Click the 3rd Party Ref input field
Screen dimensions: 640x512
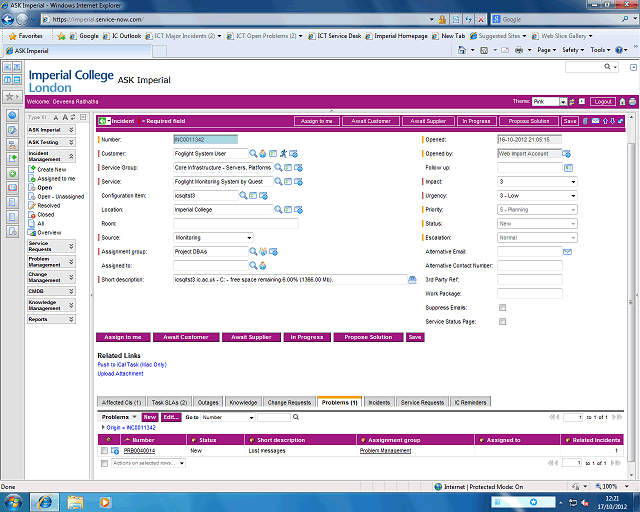click(530, 280)
